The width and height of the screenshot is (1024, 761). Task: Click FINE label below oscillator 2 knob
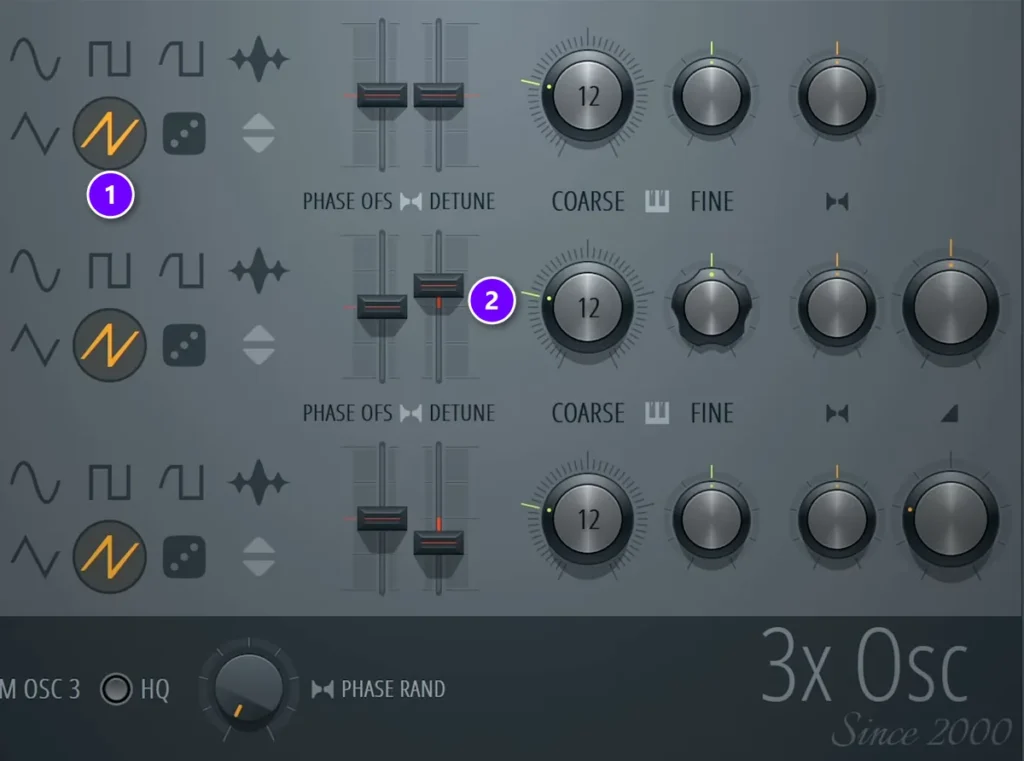[712, 413]
